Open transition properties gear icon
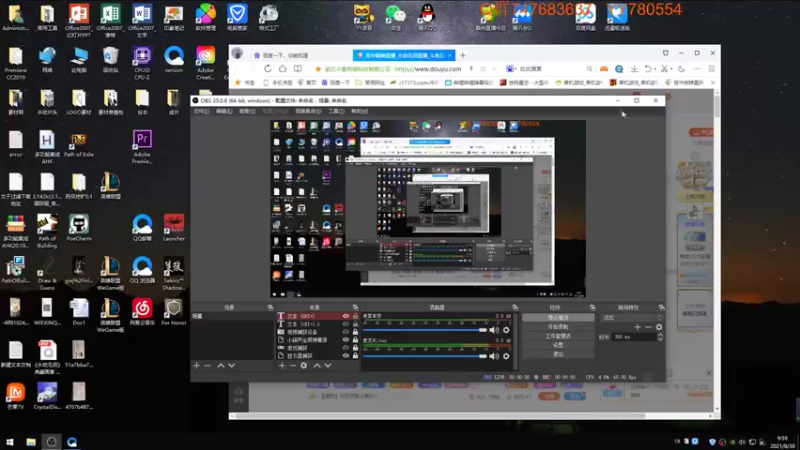The height and width of the screenshot is (450, 800). [x=659, y=327]
